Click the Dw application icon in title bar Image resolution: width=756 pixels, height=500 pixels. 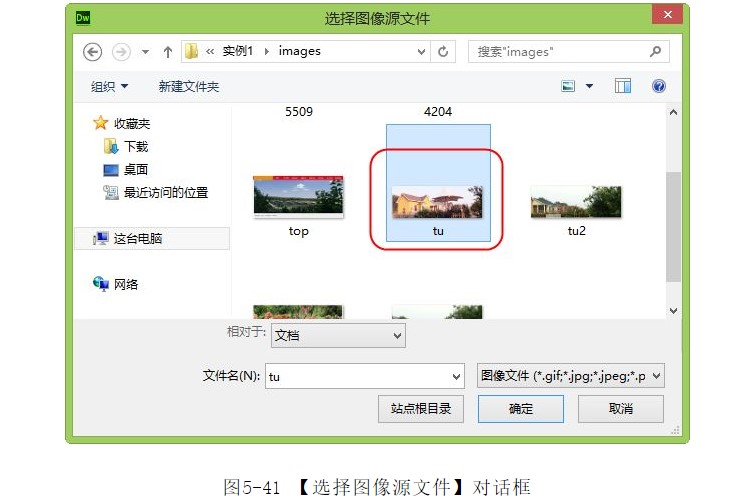(x=84, y=18)
